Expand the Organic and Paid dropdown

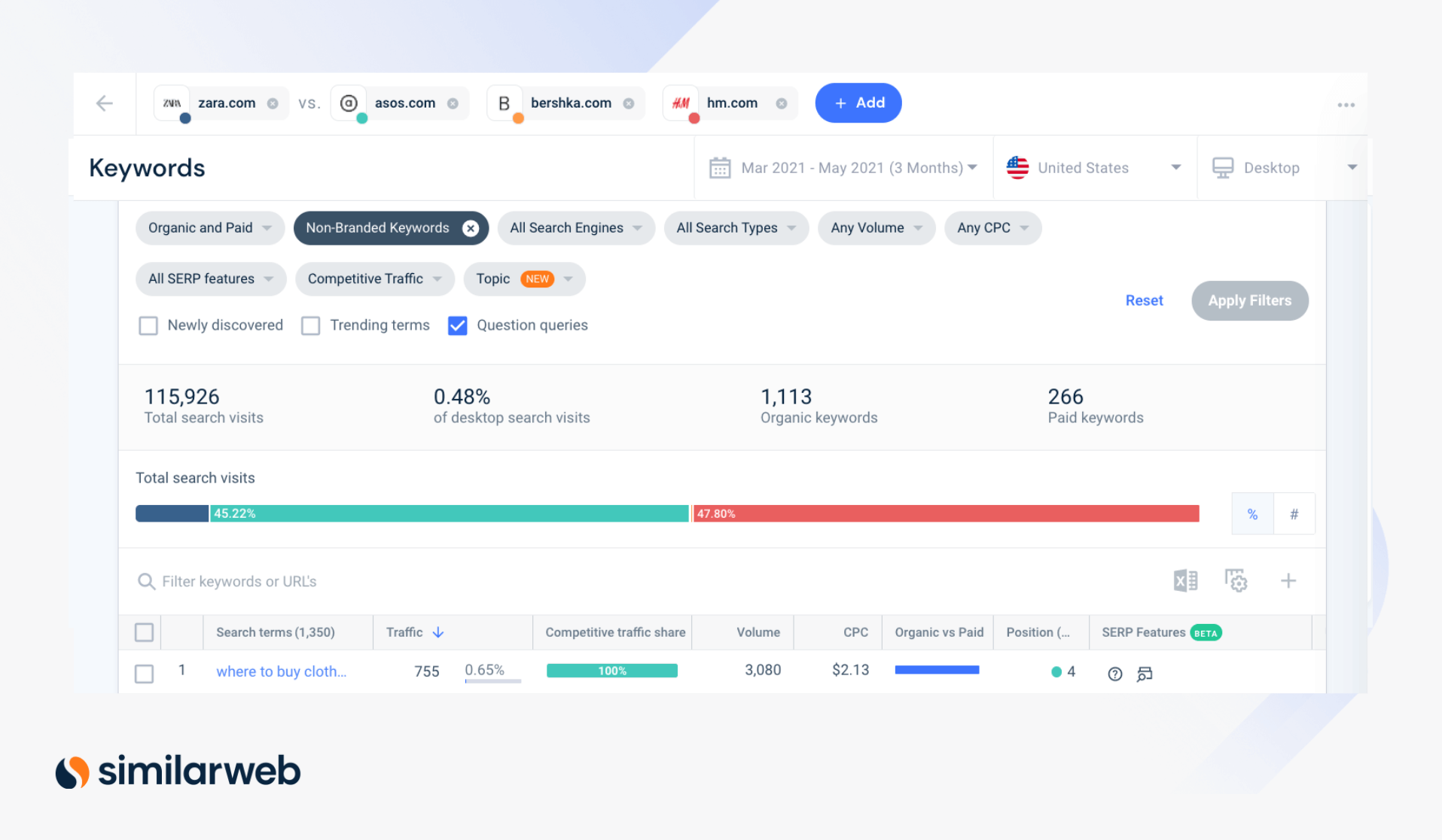tap(209, 228)
